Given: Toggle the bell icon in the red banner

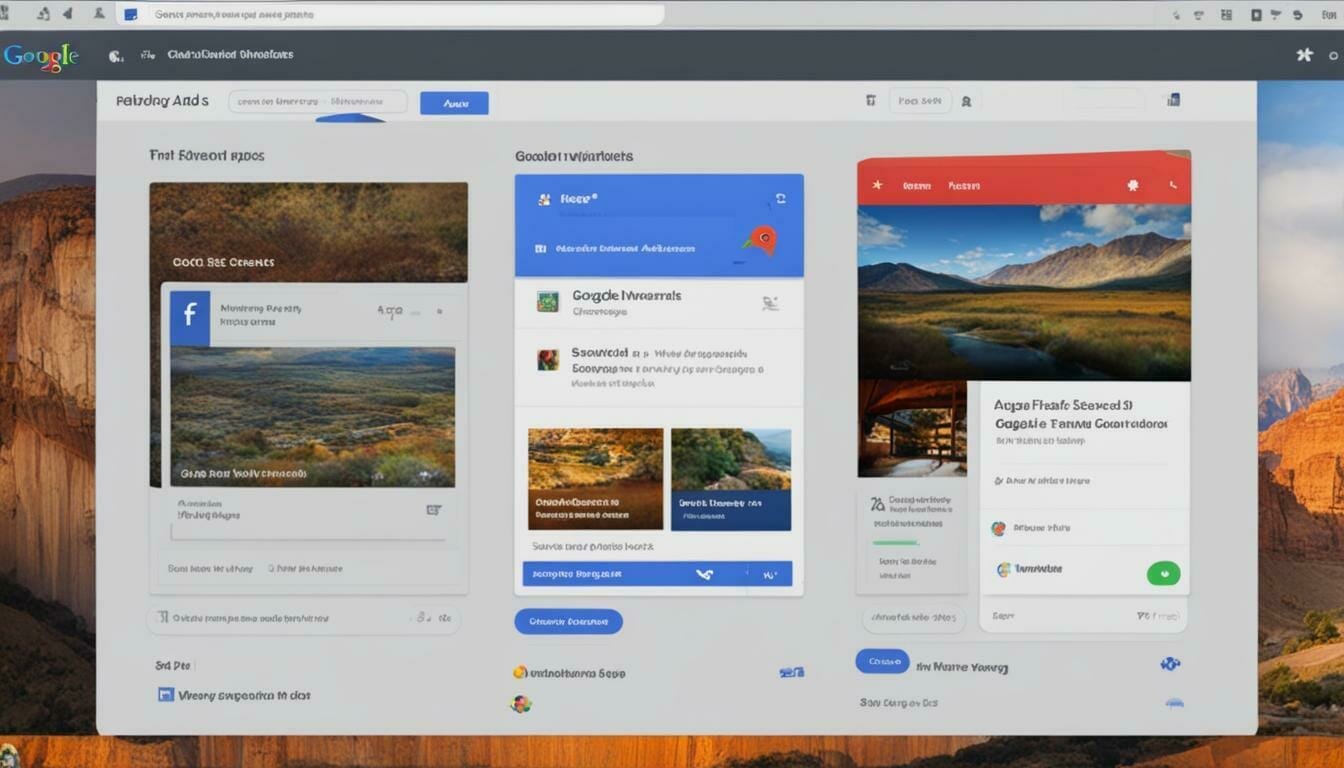Looking at the screenshot, I should (x=1133, y=185).
